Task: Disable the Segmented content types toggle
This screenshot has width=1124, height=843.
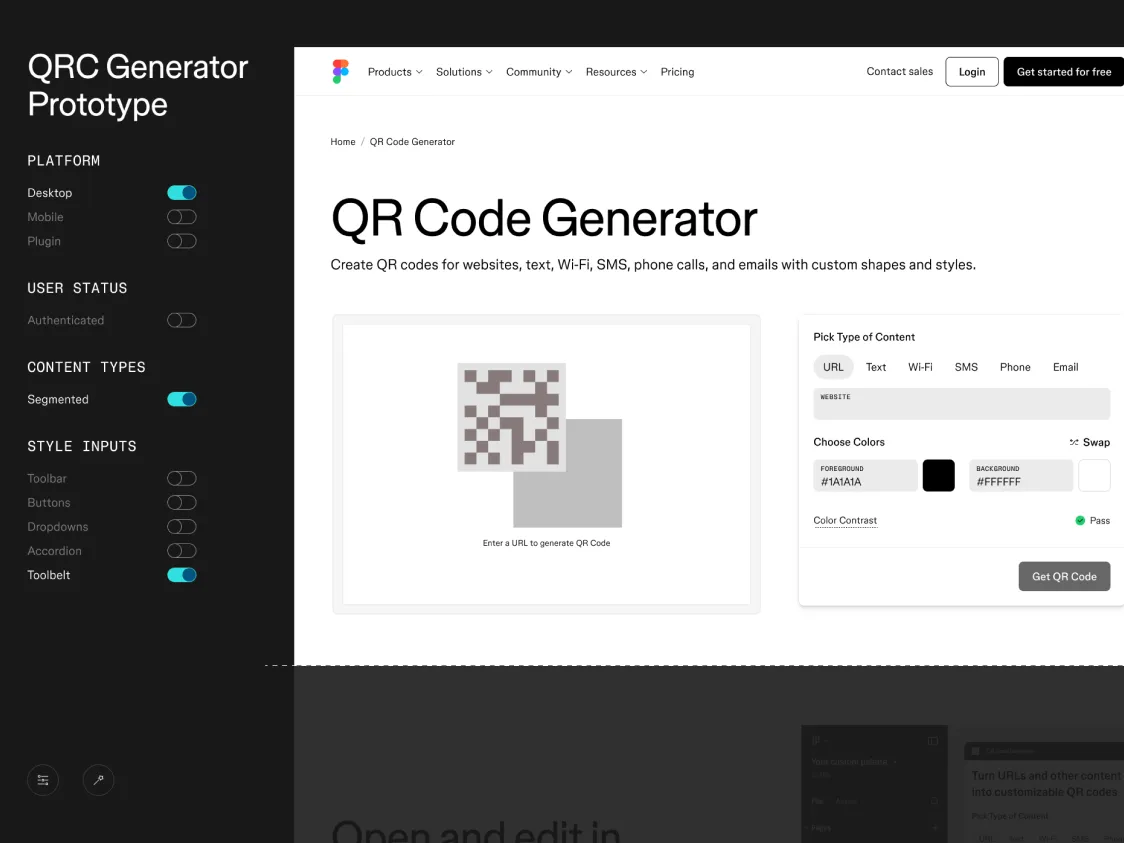Action: point(181,399)
